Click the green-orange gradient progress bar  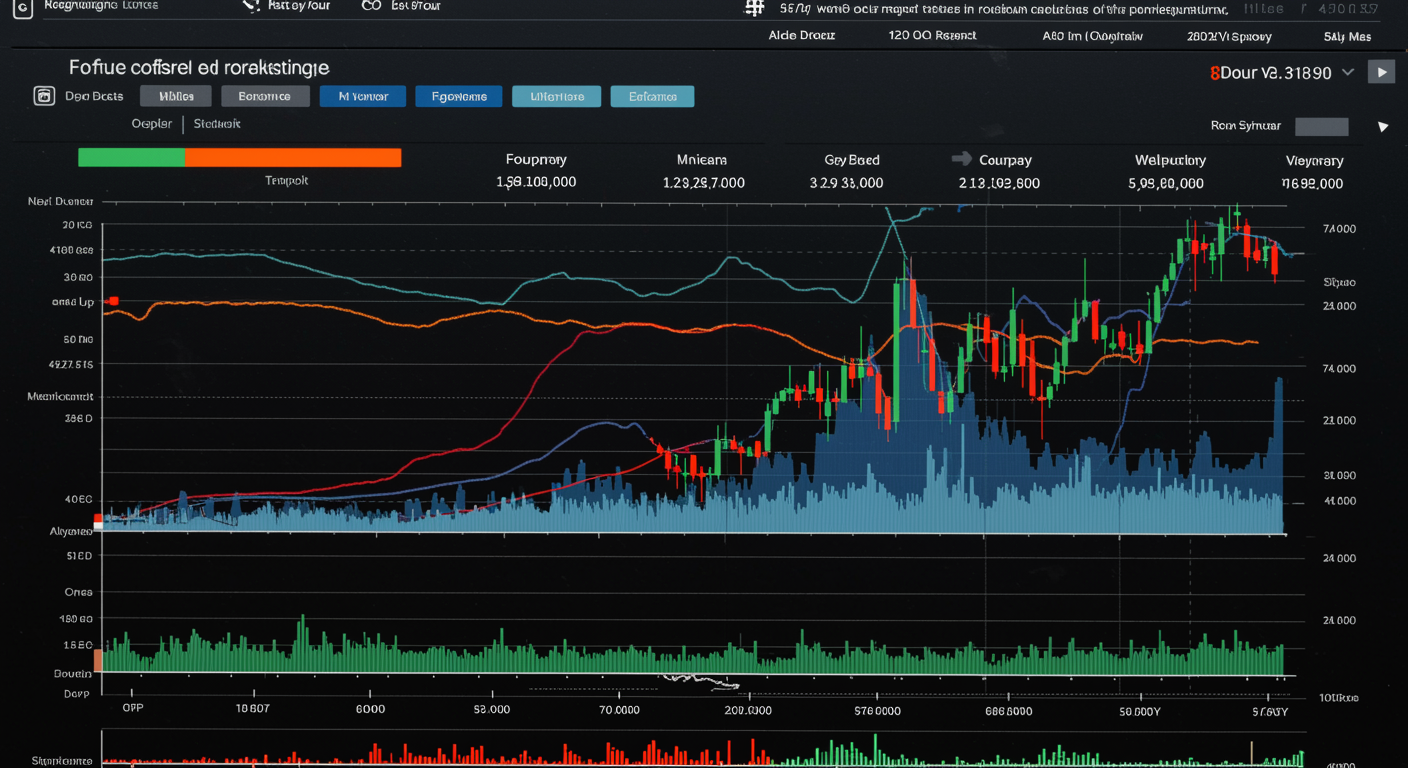[240, 157]
